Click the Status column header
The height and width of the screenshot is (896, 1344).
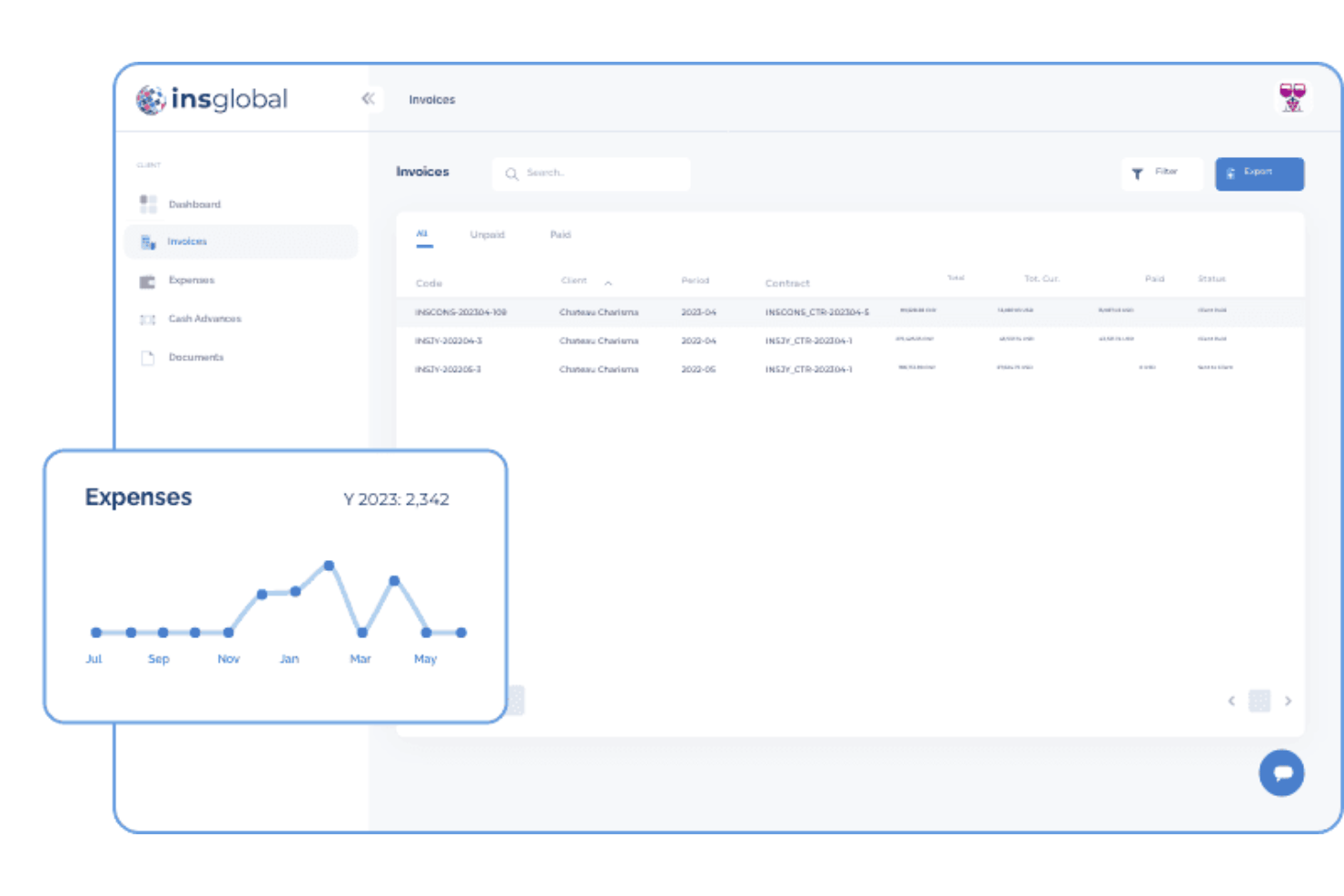1211,279
